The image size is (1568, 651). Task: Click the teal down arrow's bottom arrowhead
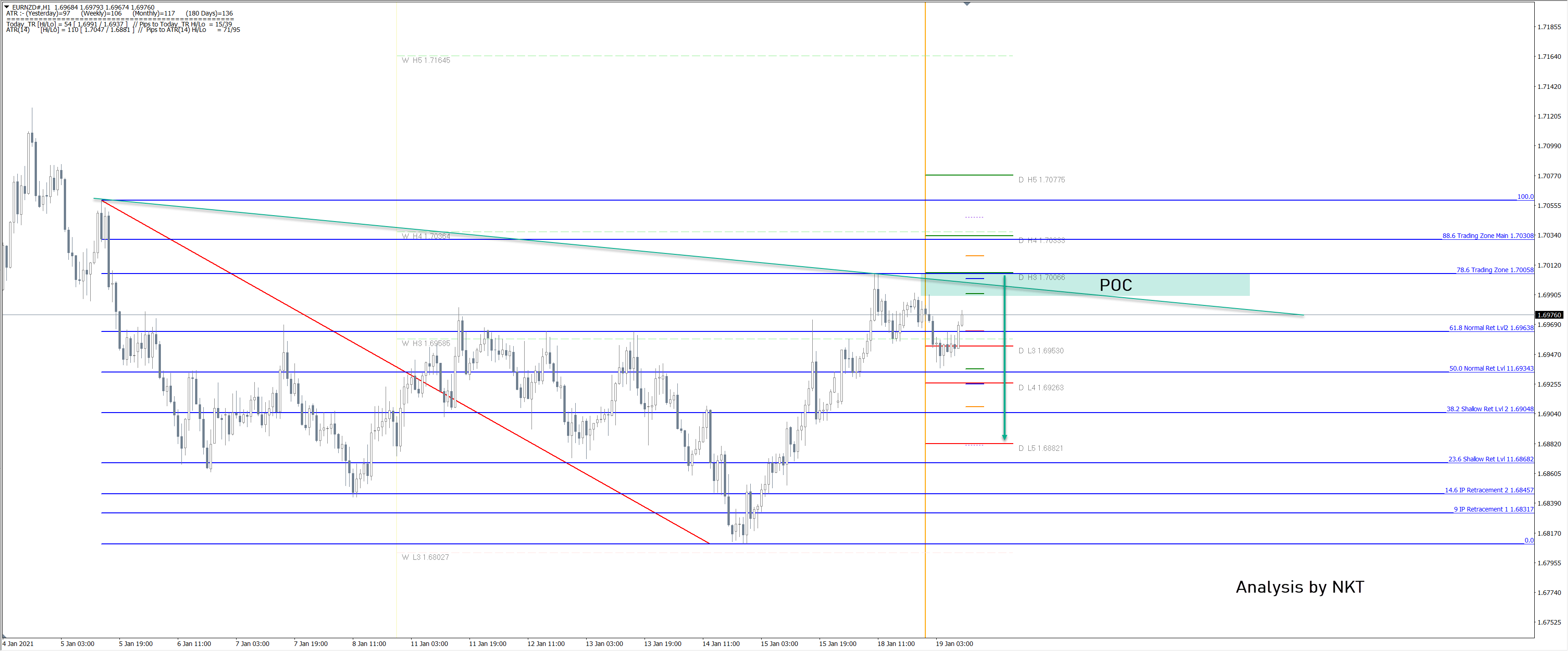pyautogui.click(x=1004, y=437)
